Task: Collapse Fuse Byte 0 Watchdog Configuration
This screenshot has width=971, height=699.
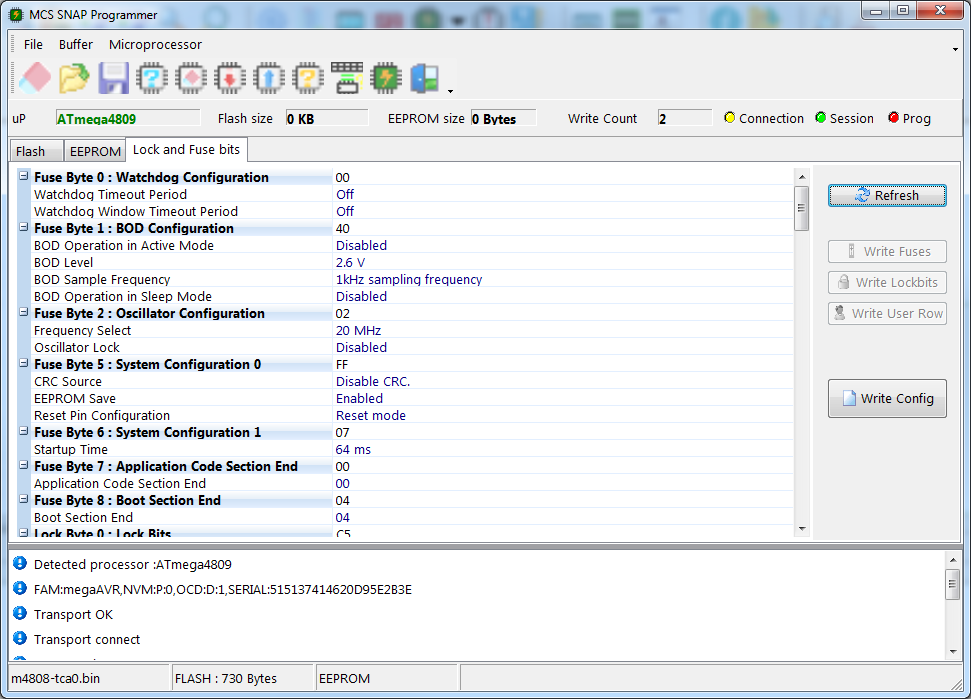Action: pyautogui.click(x=24, y=176)
